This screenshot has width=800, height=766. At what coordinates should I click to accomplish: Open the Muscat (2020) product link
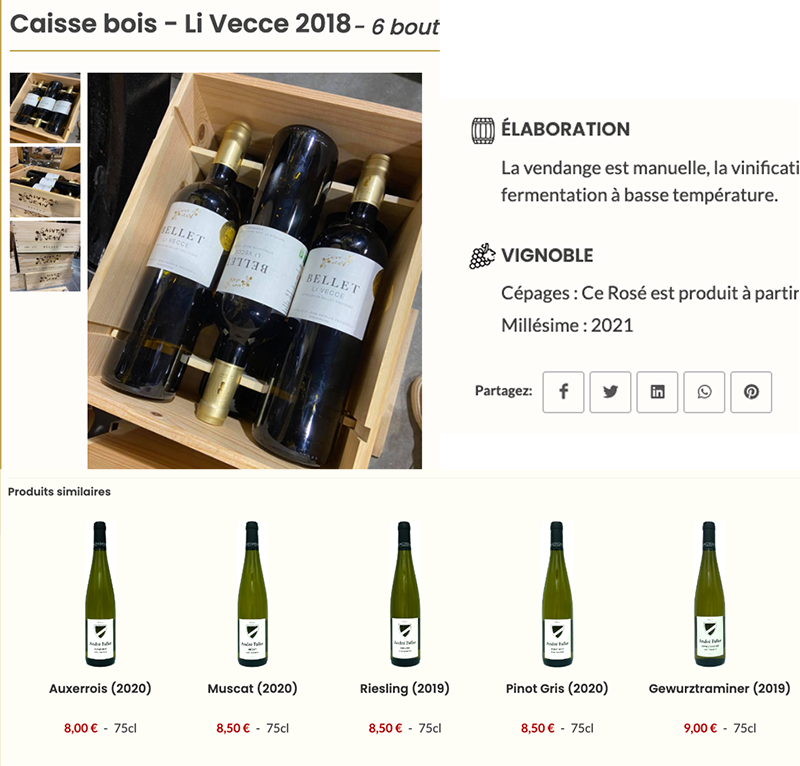(252, 688)
